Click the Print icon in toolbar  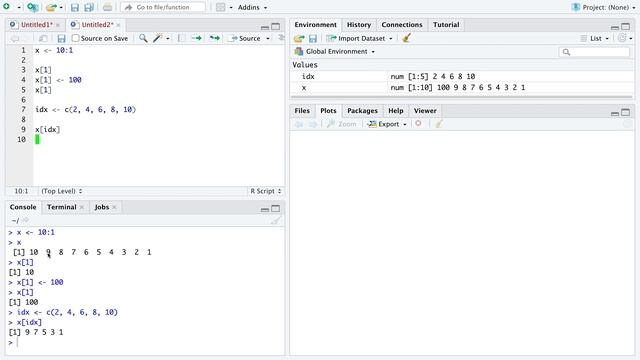(x=107, y=7)
